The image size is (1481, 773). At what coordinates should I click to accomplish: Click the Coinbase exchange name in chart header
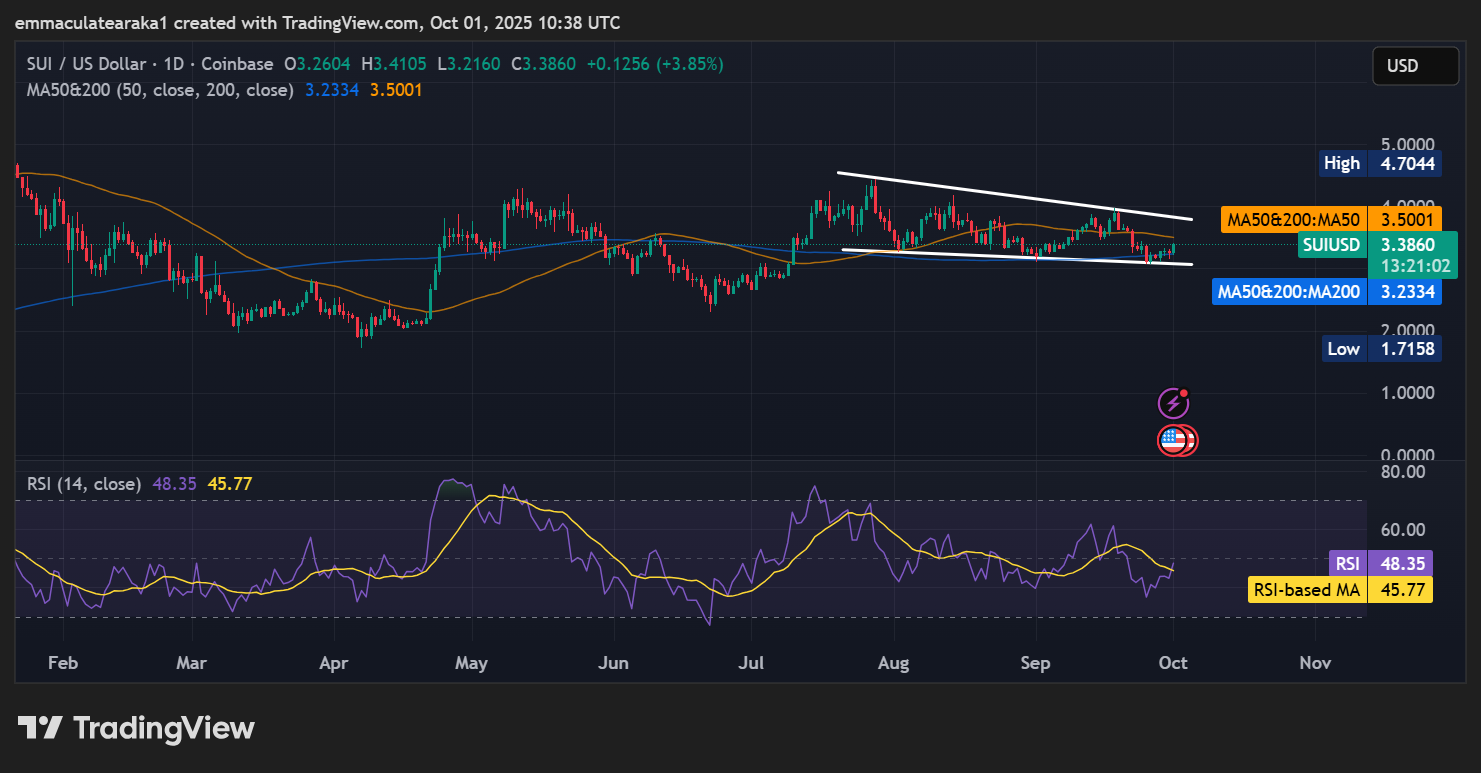pyautogui.click(x=237, y=64)
